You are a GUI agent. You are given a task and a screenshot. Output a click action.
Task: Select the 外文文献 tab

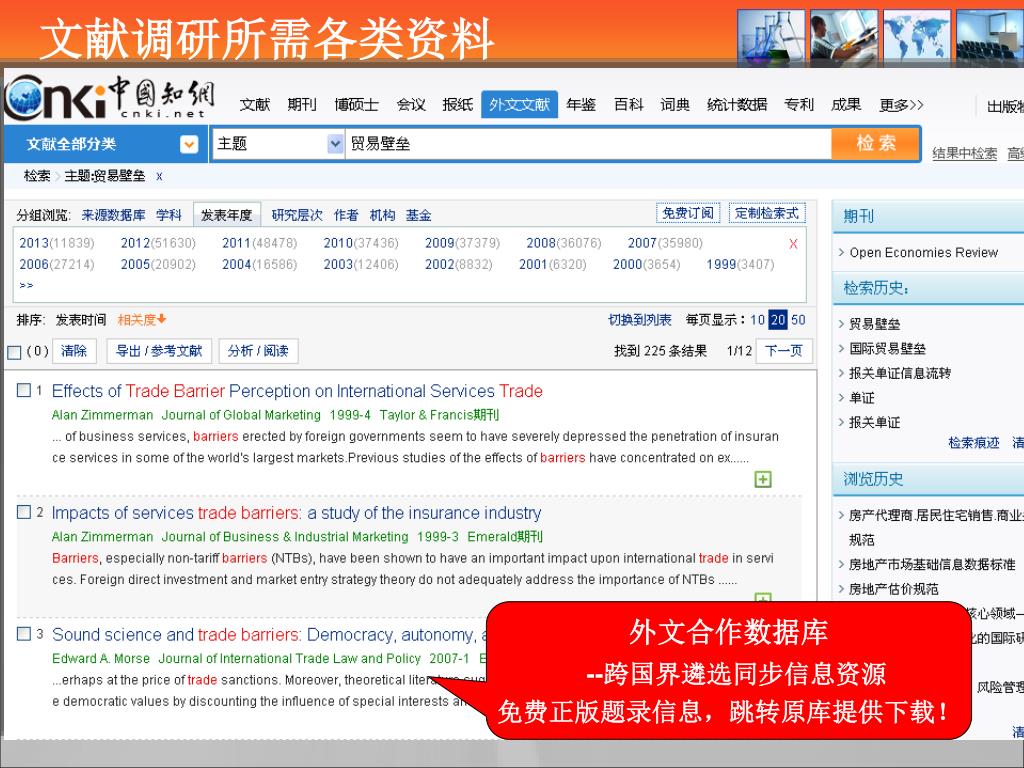point(519,104)
